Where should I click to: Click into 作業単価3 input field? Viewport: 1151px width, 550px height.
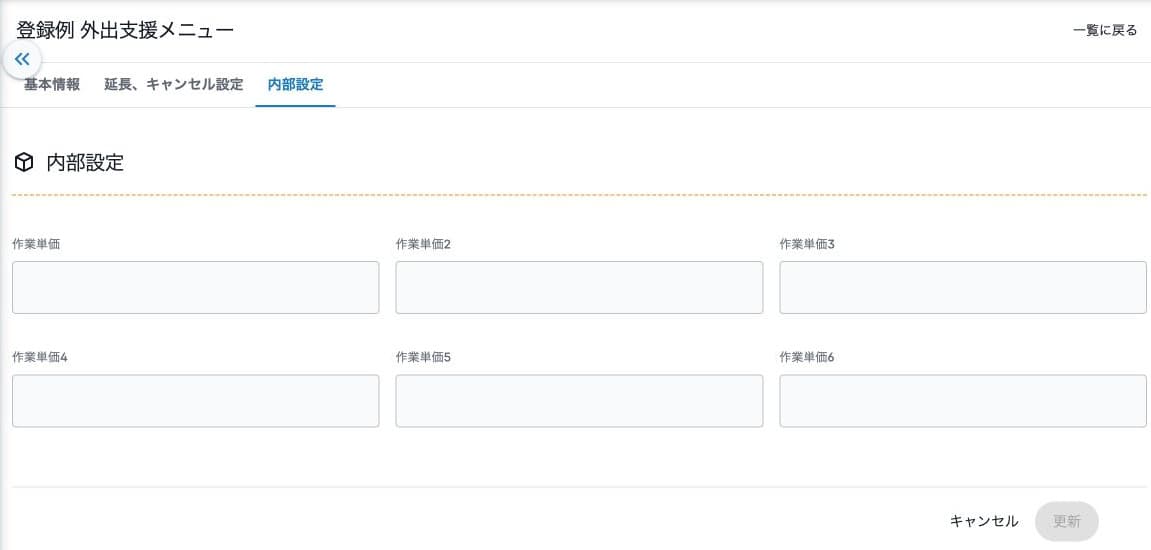point(963,287)
